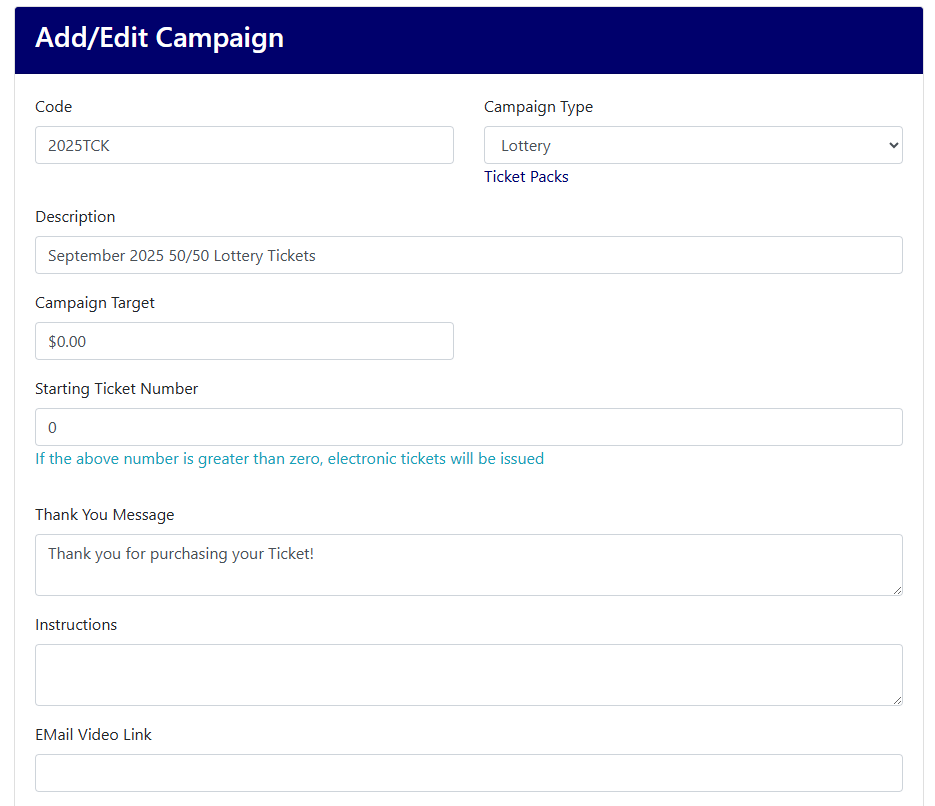Open the Campaign Type dropdown showing Lottery
Image resolution: width=935 pixels, height=806 pixels.
[x=693, y=145]
